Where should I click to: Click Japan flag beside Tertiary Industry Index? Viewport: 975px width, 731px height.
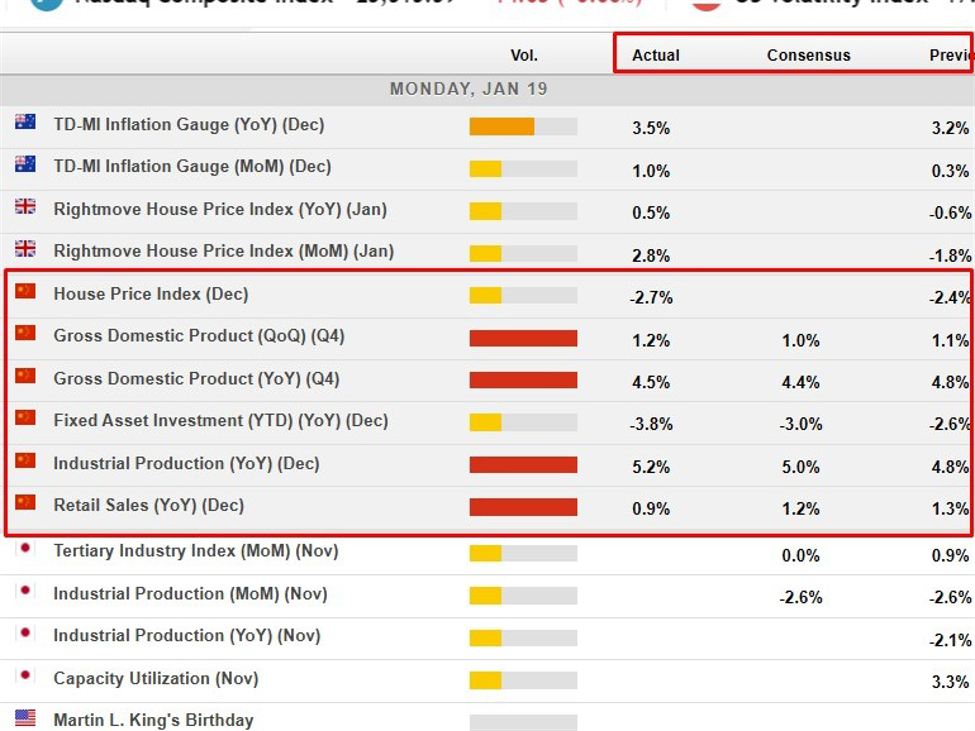click(25, 548)
